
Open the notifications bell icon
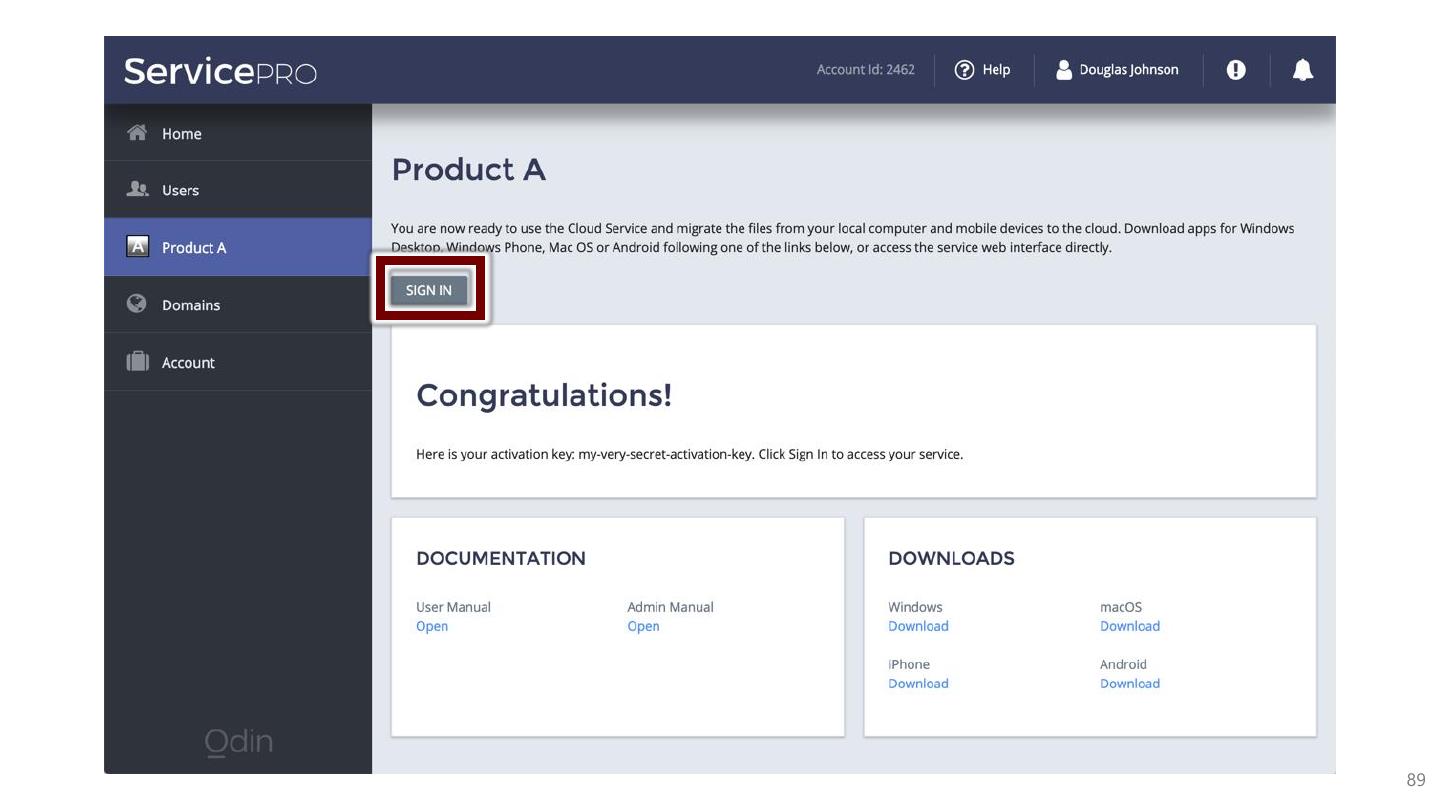tap(1302, 70)
